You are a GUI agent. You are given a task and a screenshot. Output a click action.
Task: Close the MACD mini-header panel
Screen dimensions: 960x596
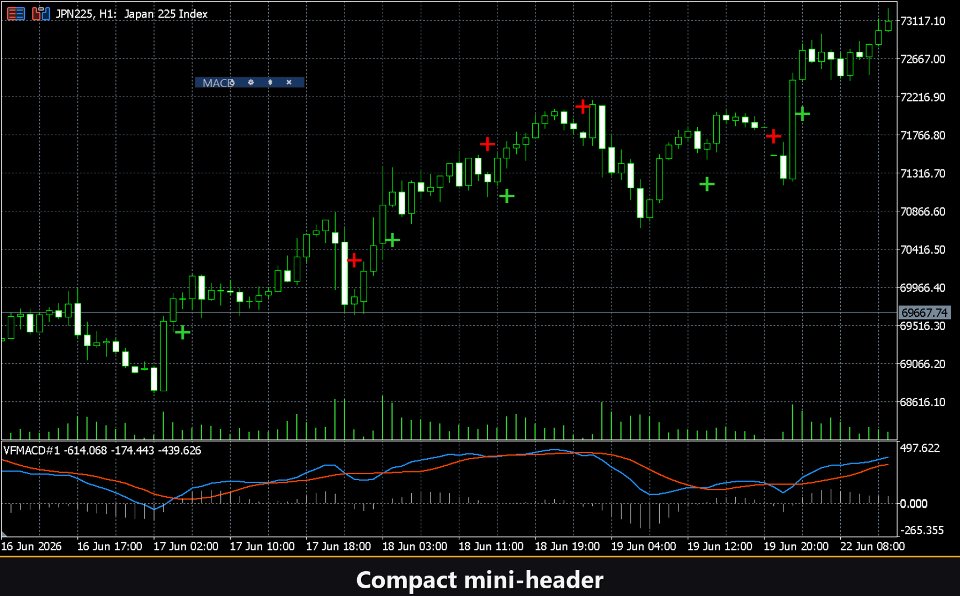coord(289,82)
